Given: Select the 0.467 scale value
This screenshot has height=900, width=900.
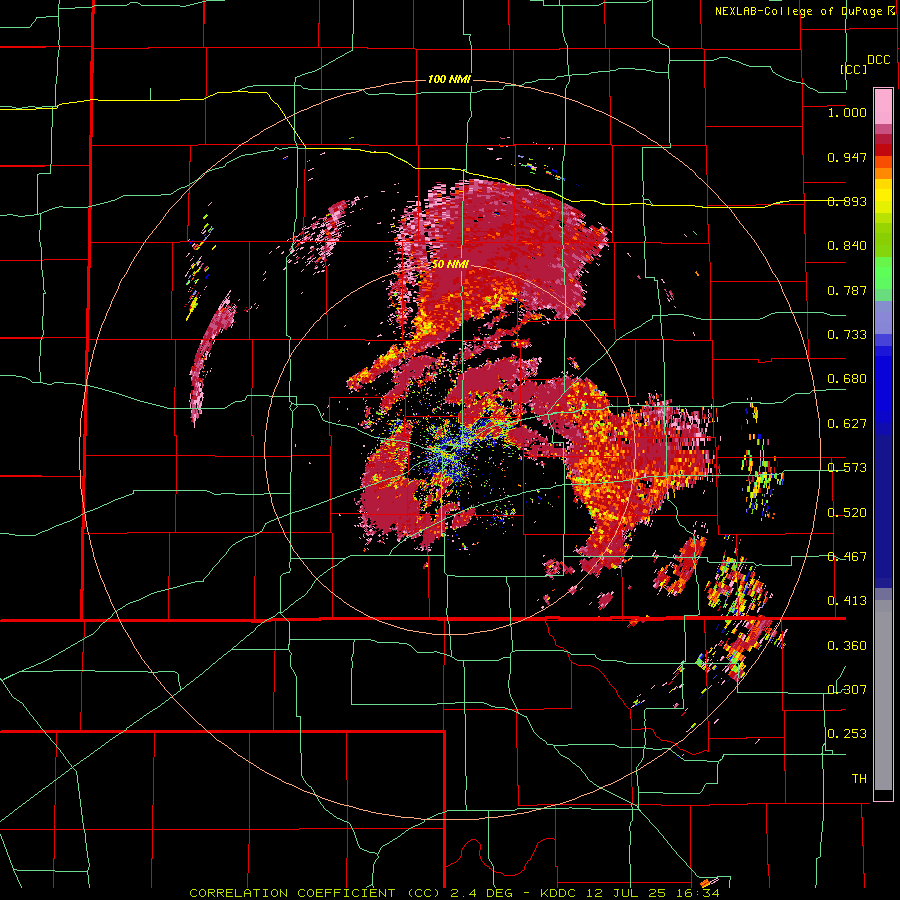Looking at the screenshot, I should tap(847, 557).
